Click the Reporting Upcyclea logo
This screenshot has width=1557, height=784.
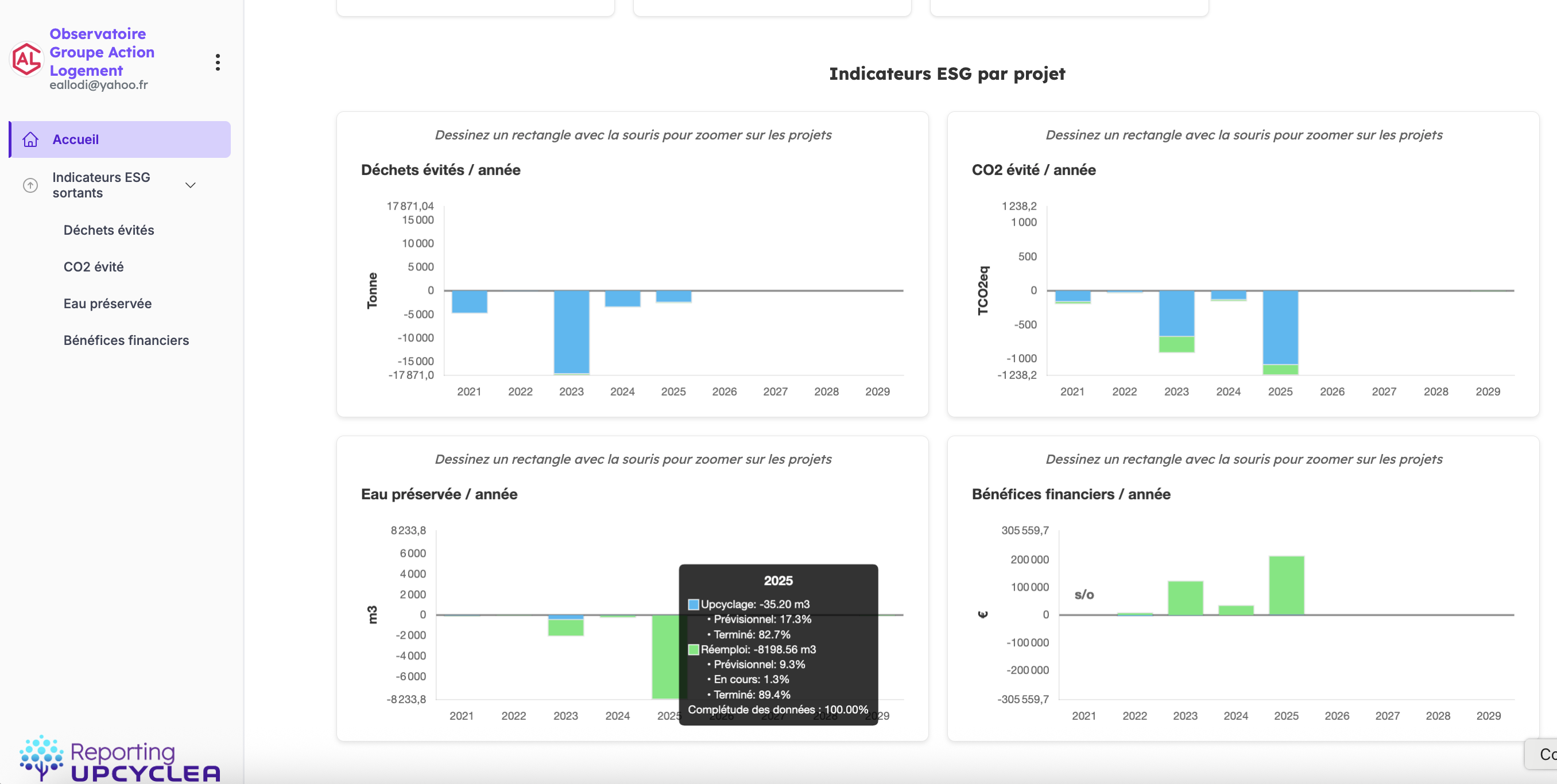point(119,759)
